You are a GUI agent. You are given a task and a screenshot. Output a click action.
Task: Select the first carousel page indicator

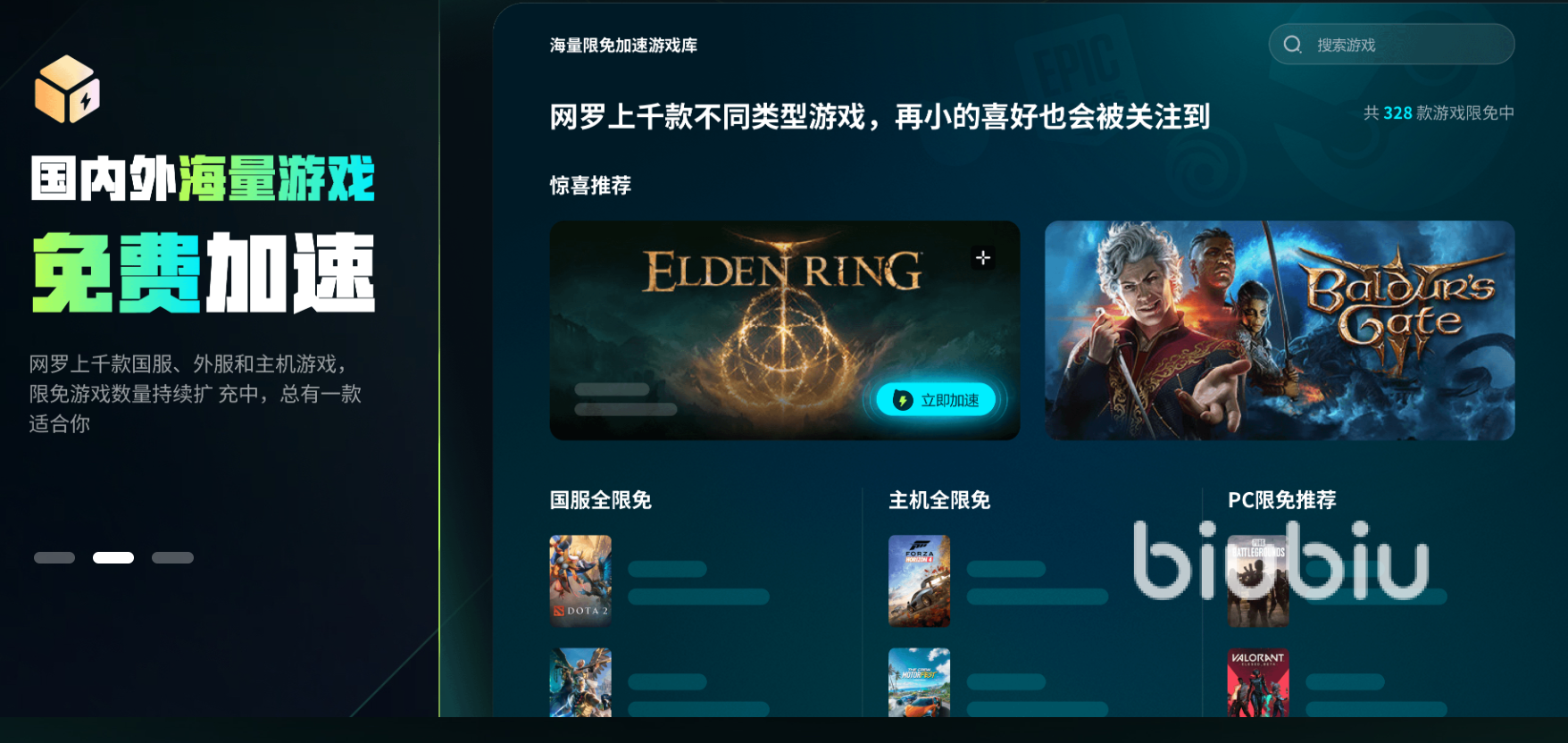tap(54, 557)
